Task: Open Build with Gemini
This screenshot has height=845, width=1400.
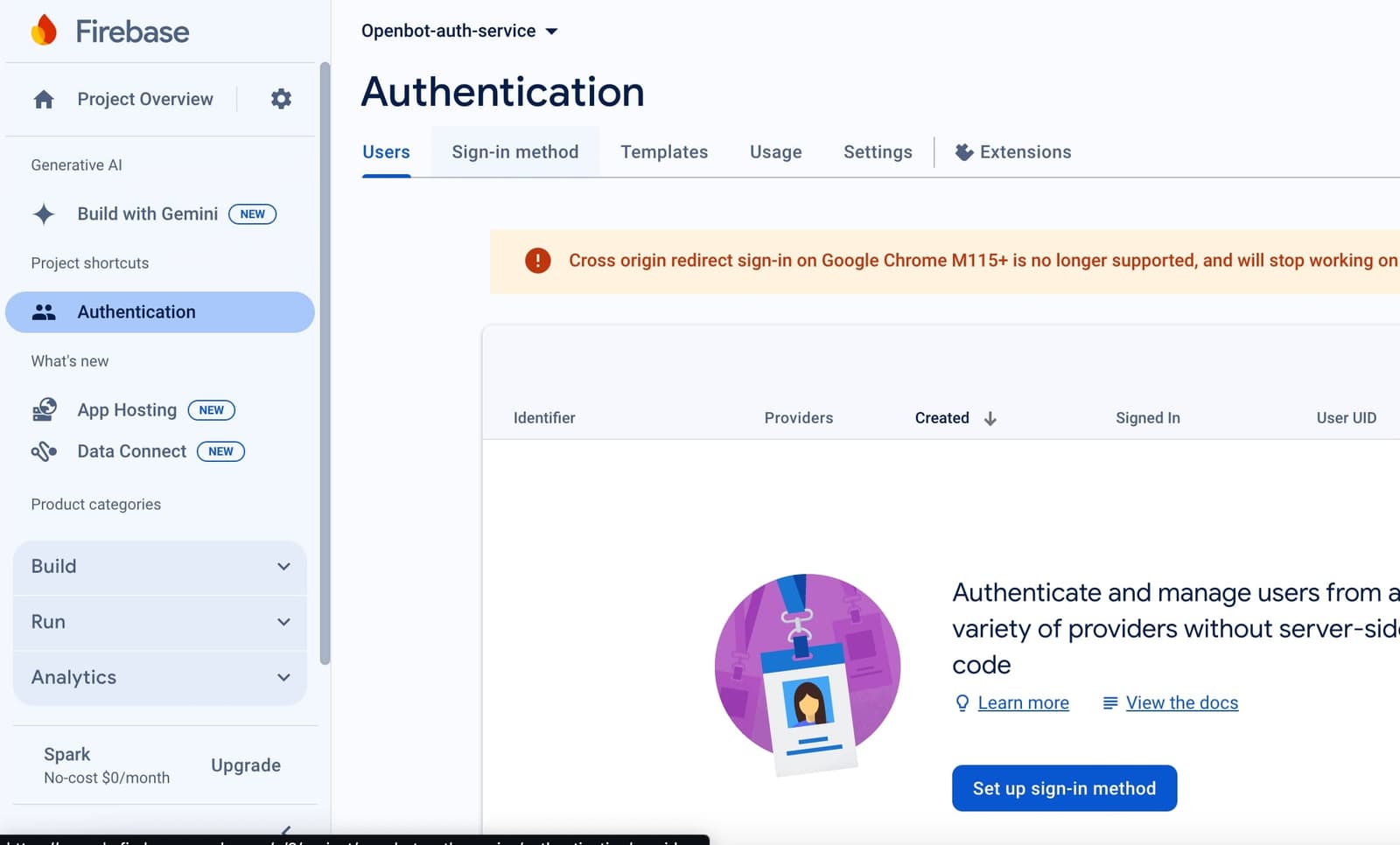Action: coord(148,213)
